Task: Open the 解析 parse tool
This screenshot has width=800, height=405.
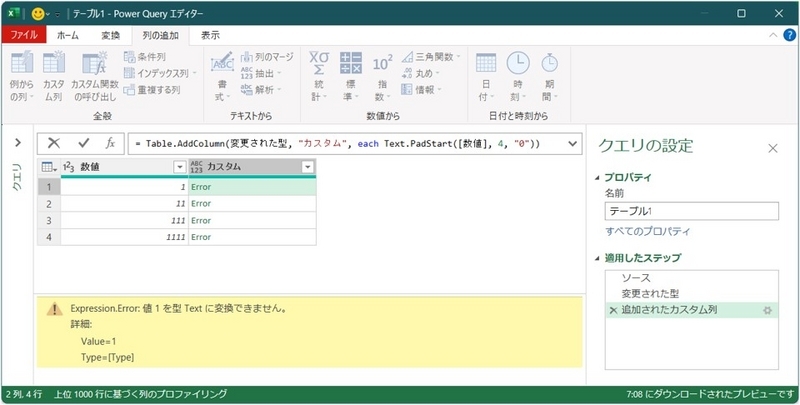Action: pos(261,90)
